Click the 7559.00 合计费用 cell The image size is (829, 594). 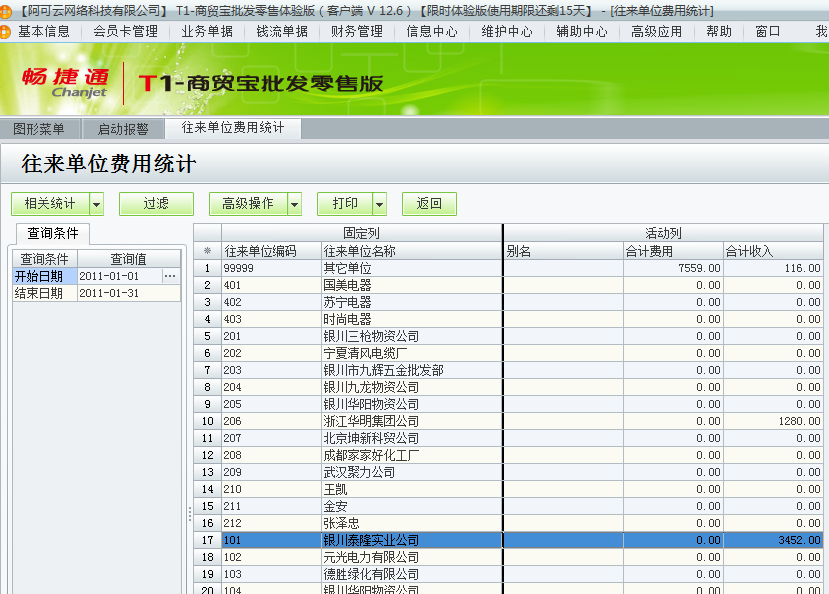coord(673,268)
